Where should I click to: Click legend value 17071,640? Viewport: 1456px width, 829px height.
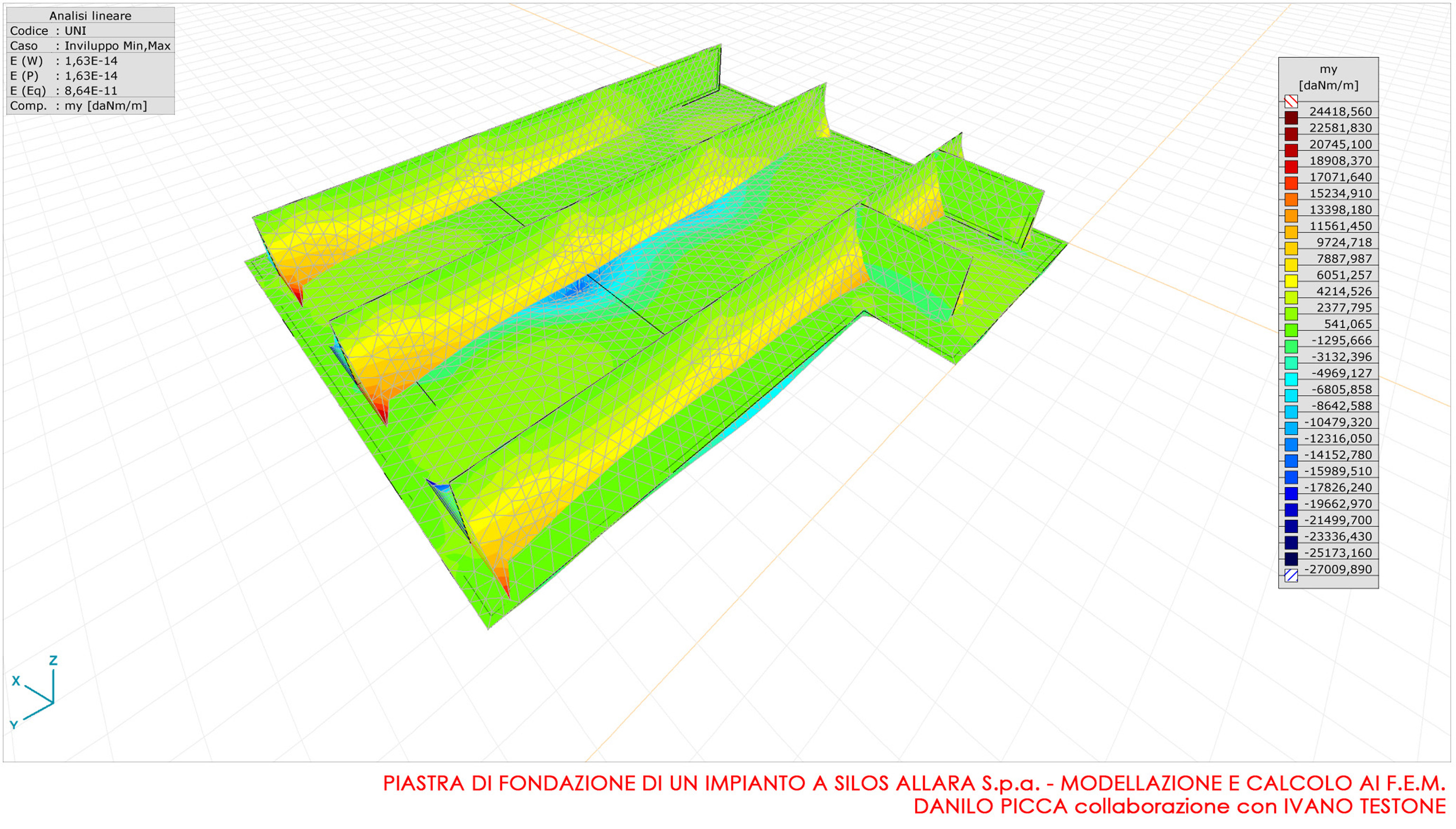1340,177
